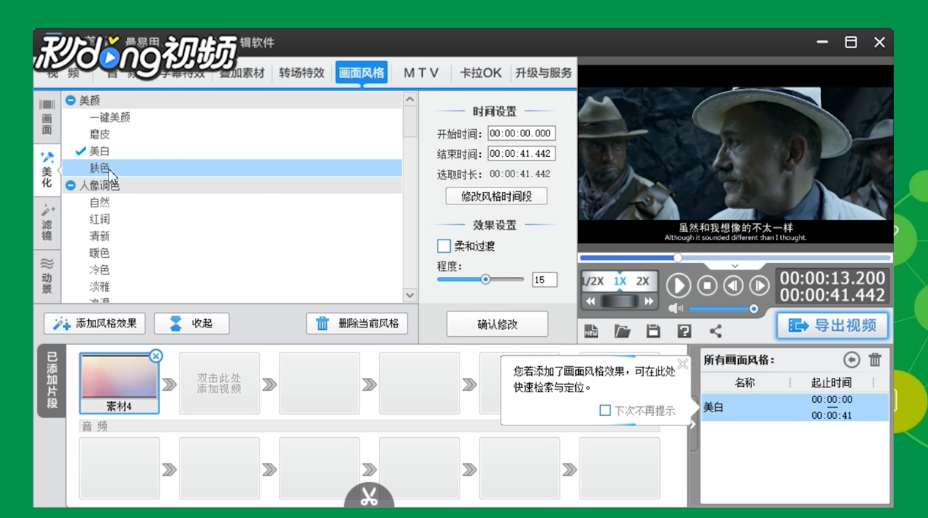Image resolution: width=928 pixels, height=518 pixels.
Task: Click the 程度 value field
Action: (544, 279)
